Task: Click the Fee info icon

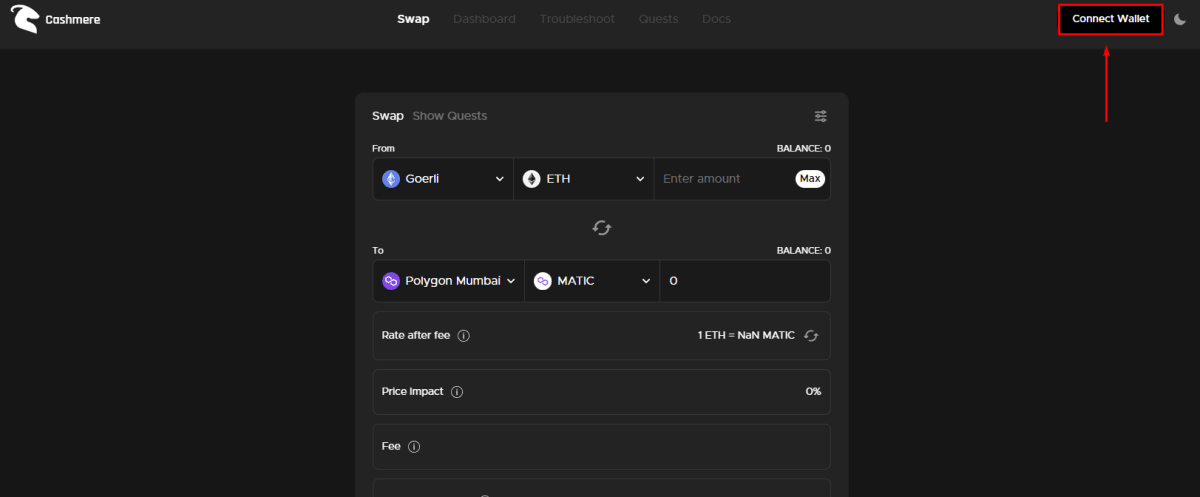Action: point(414,447)
